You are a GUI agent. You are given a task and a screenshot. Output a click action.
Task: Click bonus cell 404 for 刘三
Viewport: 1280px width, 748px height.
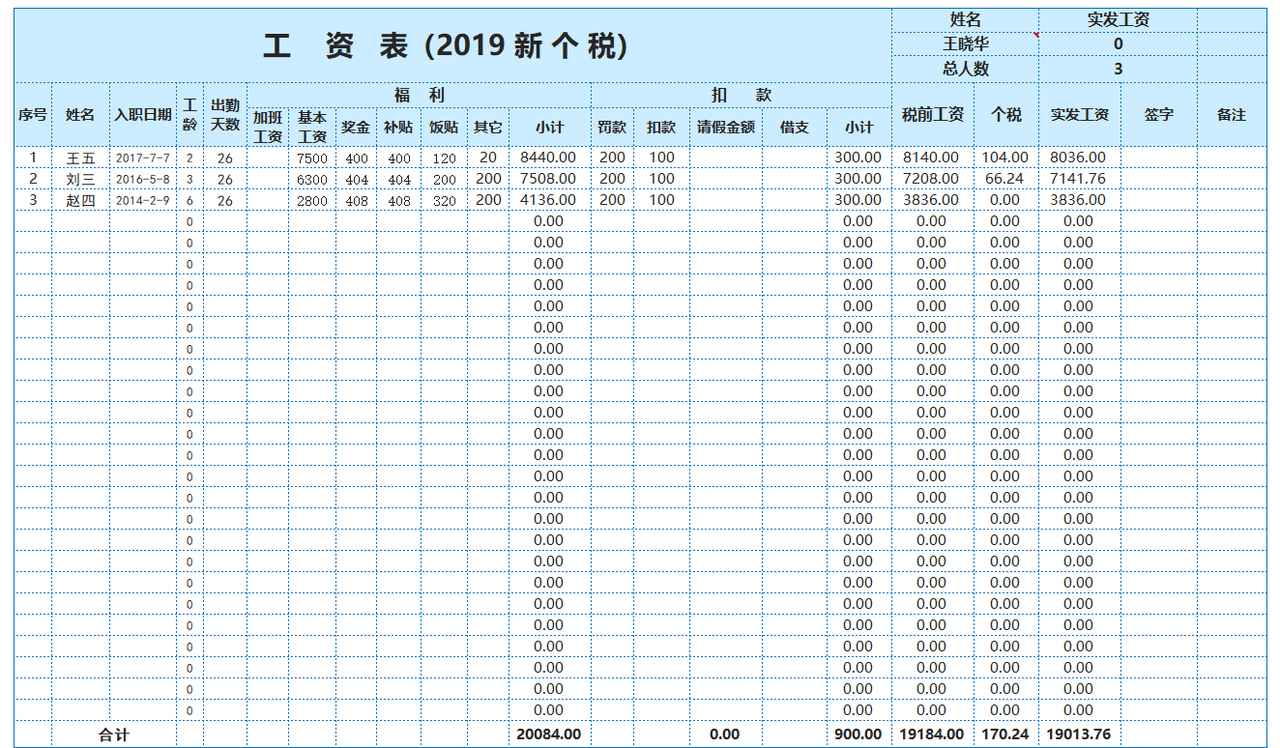coord(356,179)
